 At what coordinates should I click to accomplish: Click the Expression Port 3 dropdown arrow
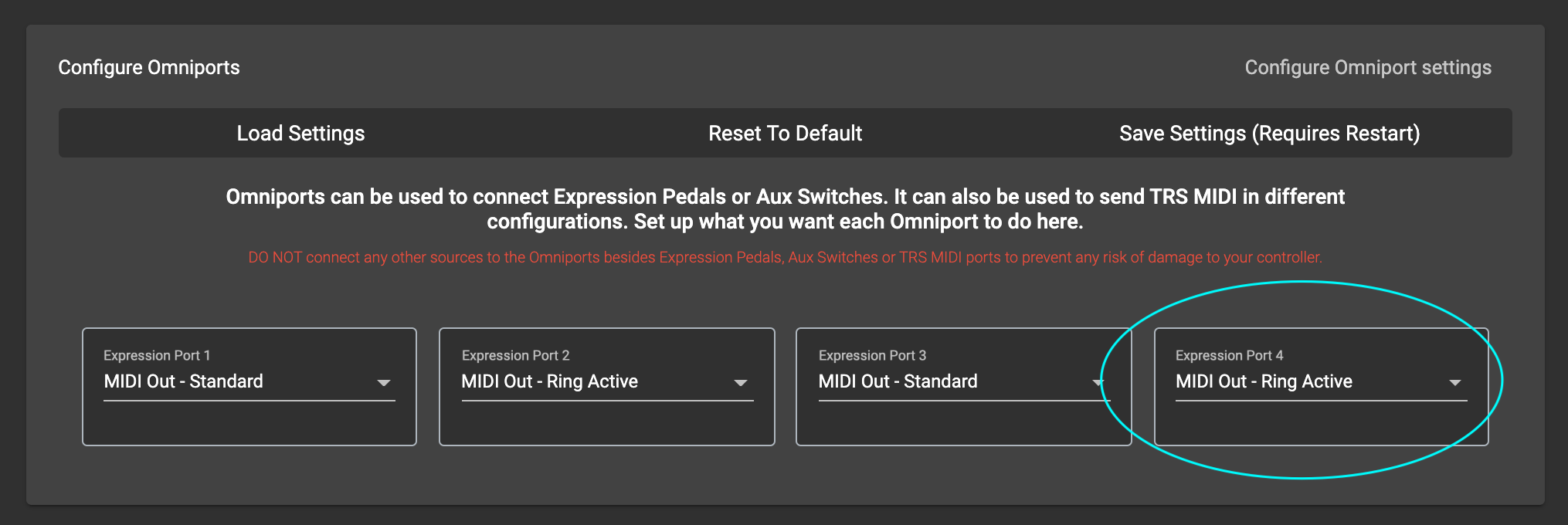(x=1098, y=383)
